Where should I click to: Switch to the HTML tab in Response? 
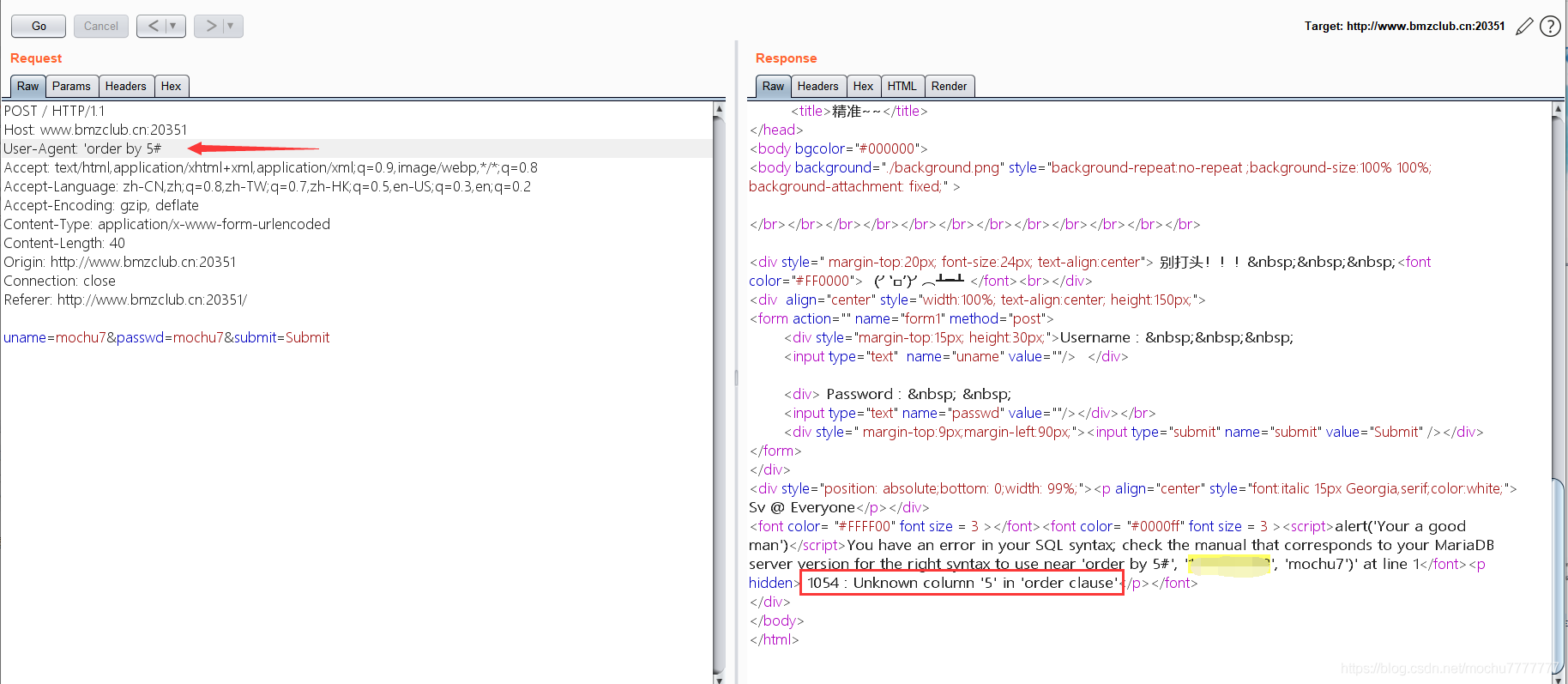tap(902, 87)
